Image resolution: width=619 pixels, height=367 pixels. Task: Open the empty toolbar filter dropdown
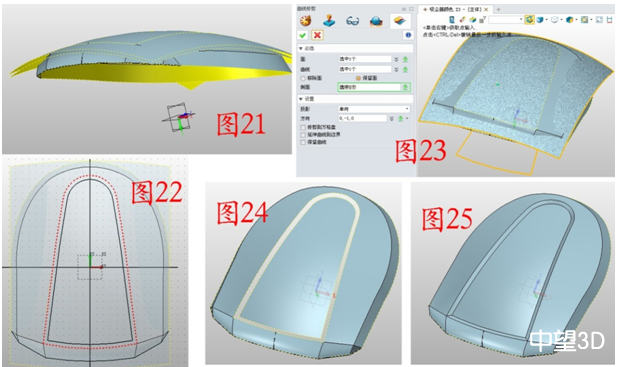pyautogui.click(x=506, y=19)
